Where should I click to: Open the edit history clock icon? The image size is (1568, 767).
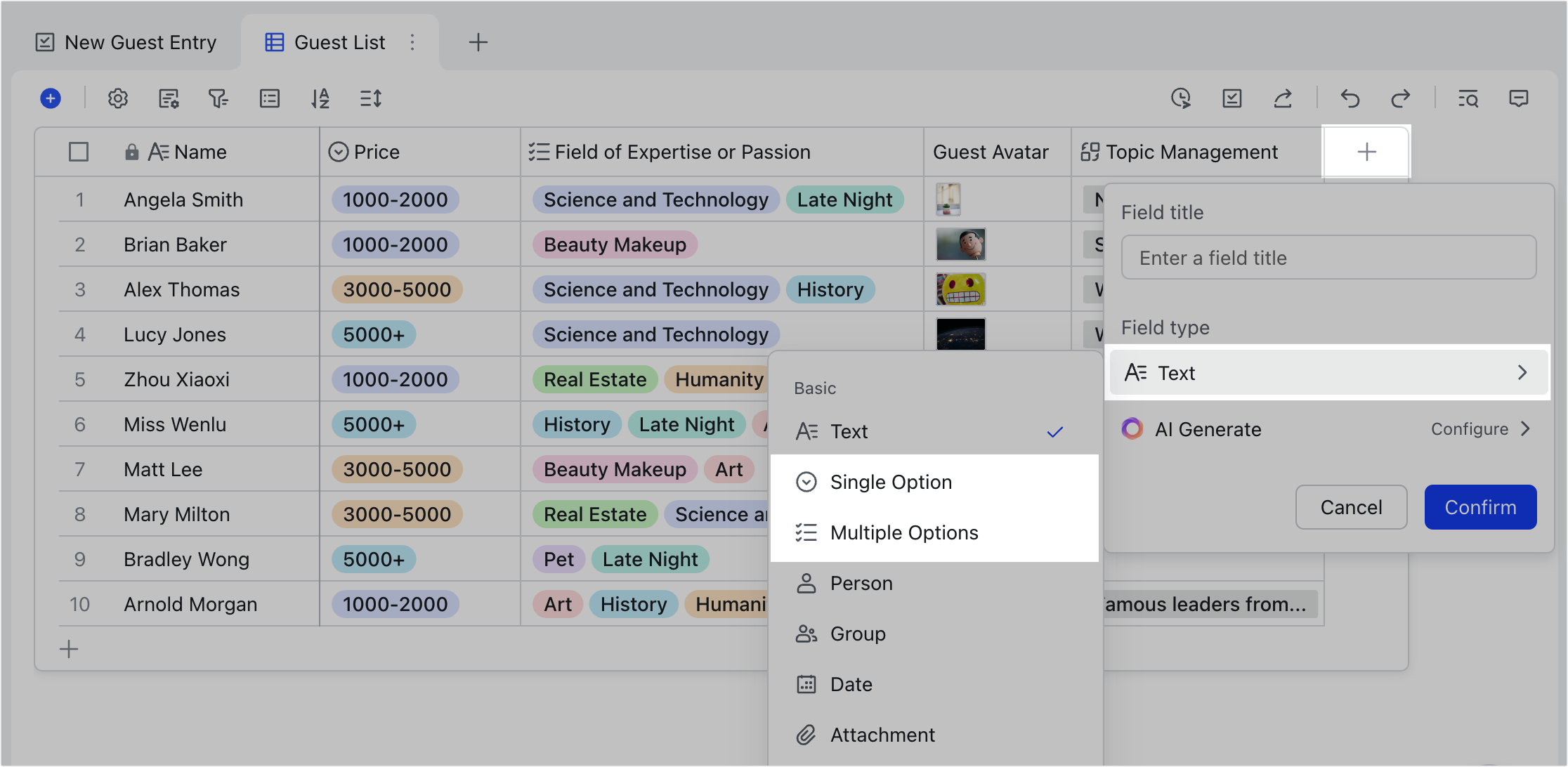point(1181,98)
